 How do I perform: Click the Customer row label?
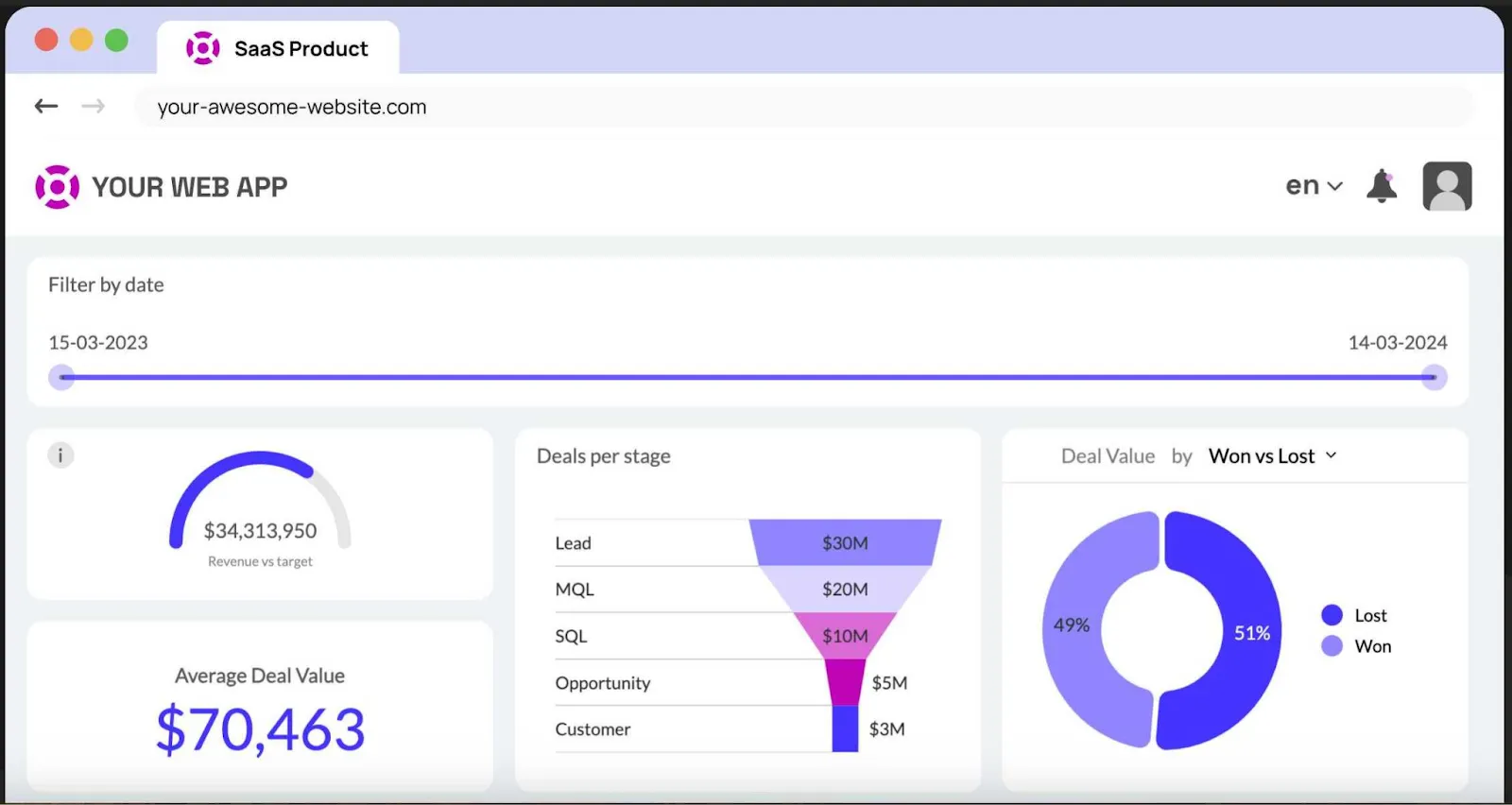click(x=593, y=729)
